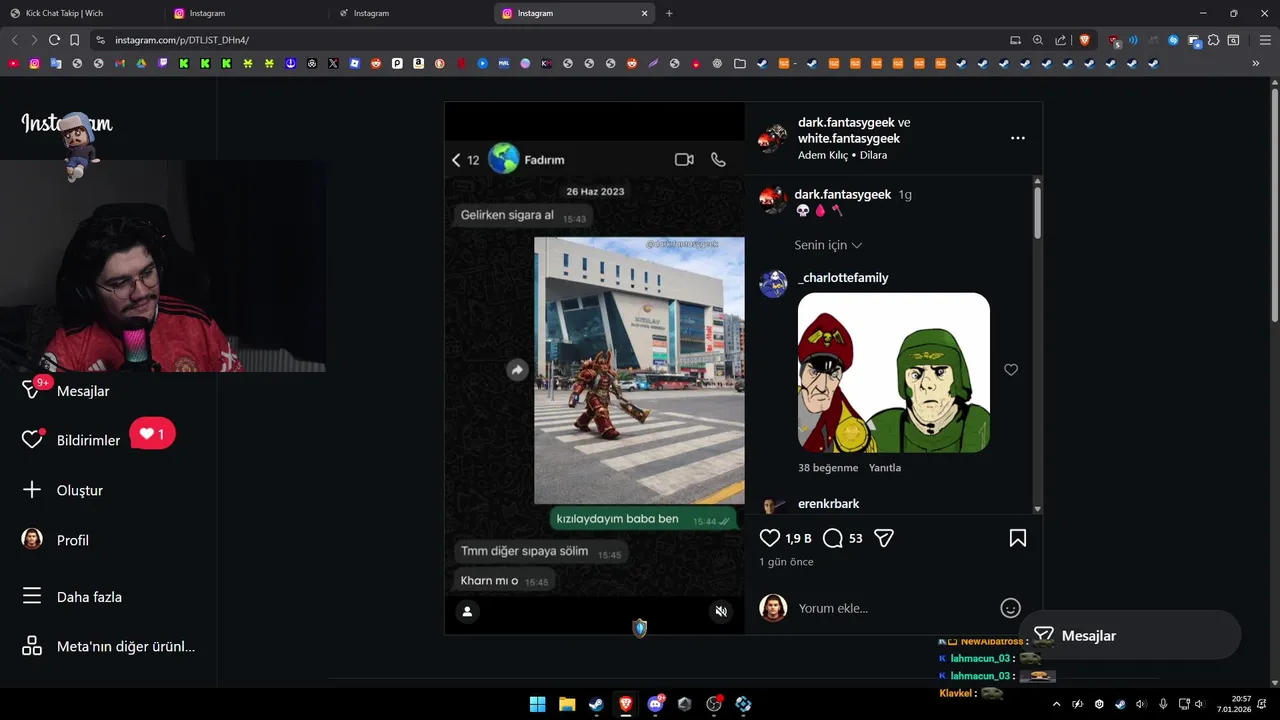Open Brave Shields lion icon
Image resolution: width=1280 pixels, height=720 pixels.
click(x=1084, y=40)
